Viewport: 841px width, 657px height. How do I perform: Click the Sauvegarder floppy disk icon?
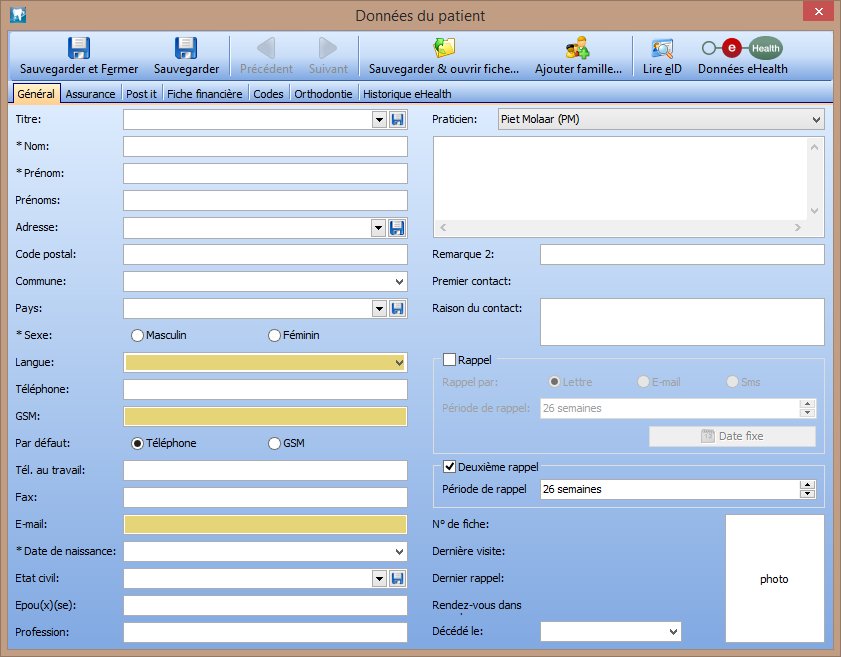(x=186, y=48)
